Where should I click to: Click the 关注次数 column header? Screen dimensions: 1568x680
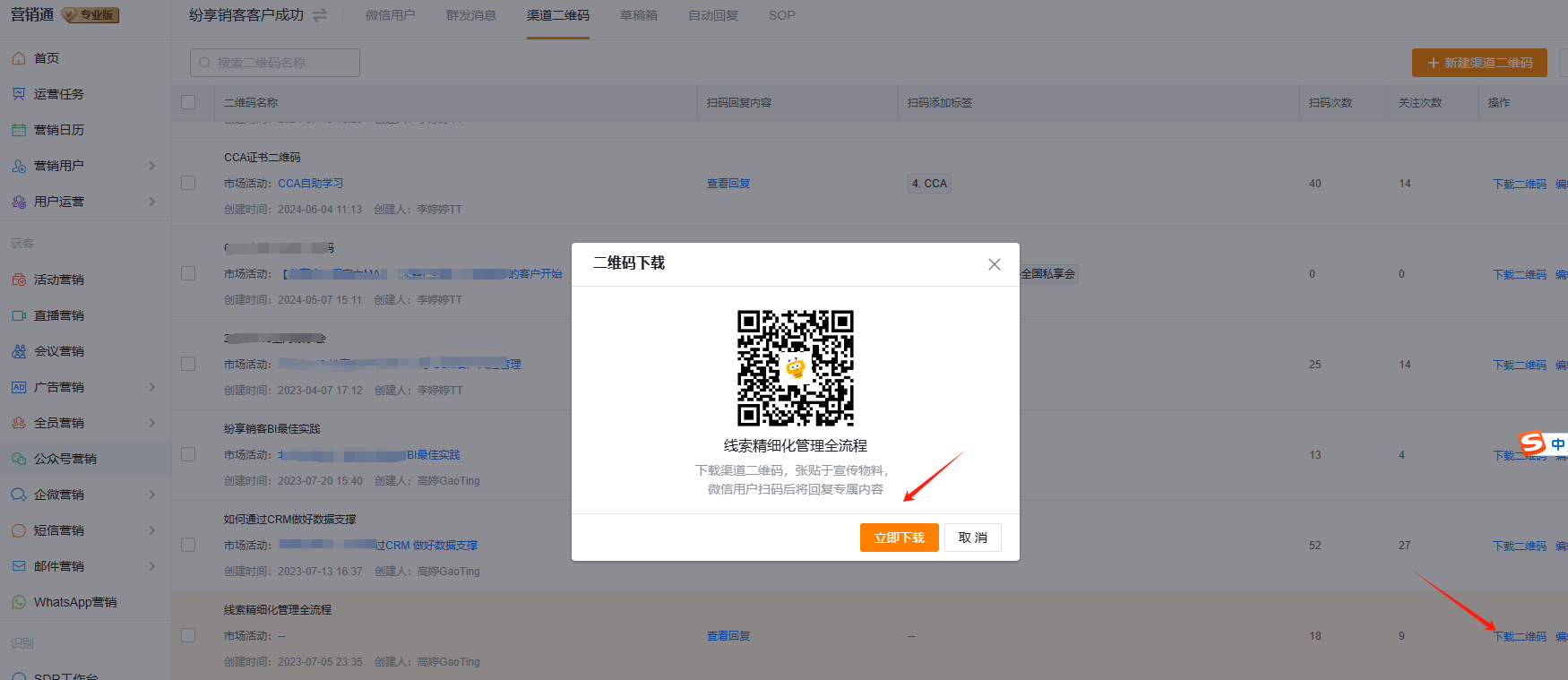[1420, 103]
